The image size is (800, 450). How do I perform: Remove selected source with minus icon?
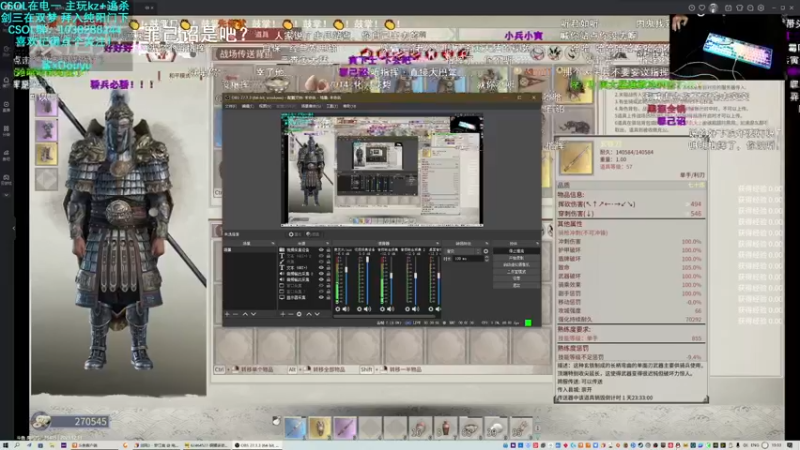[291, 314]
